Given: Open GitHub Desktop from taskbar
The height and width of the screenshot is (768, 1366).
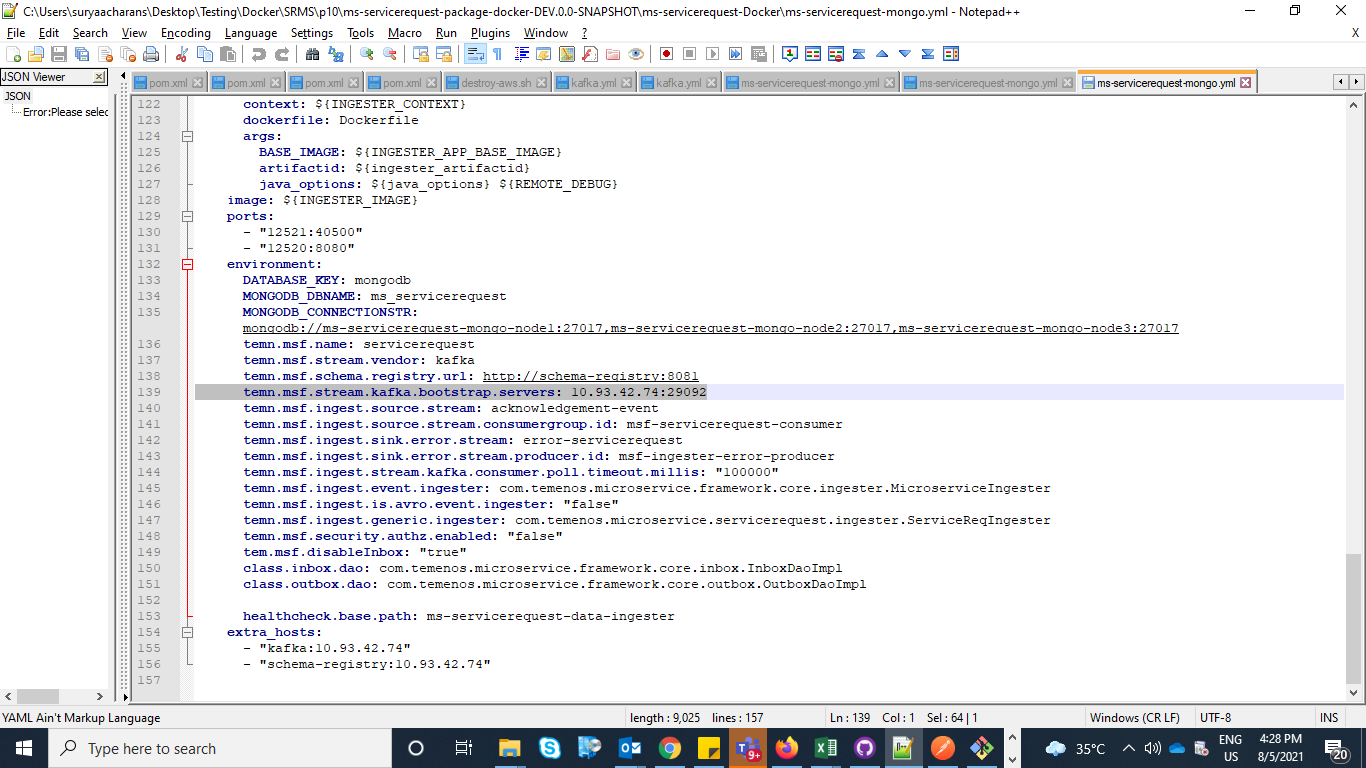Looking at the screenshot, I should (864, 748).
